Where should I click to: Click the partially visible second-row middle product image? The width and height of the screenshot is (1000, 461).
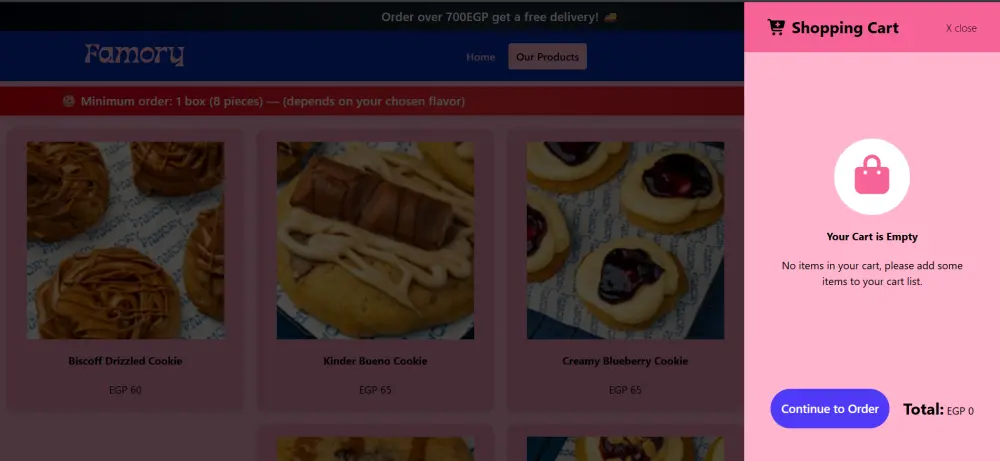click(375, 449)
